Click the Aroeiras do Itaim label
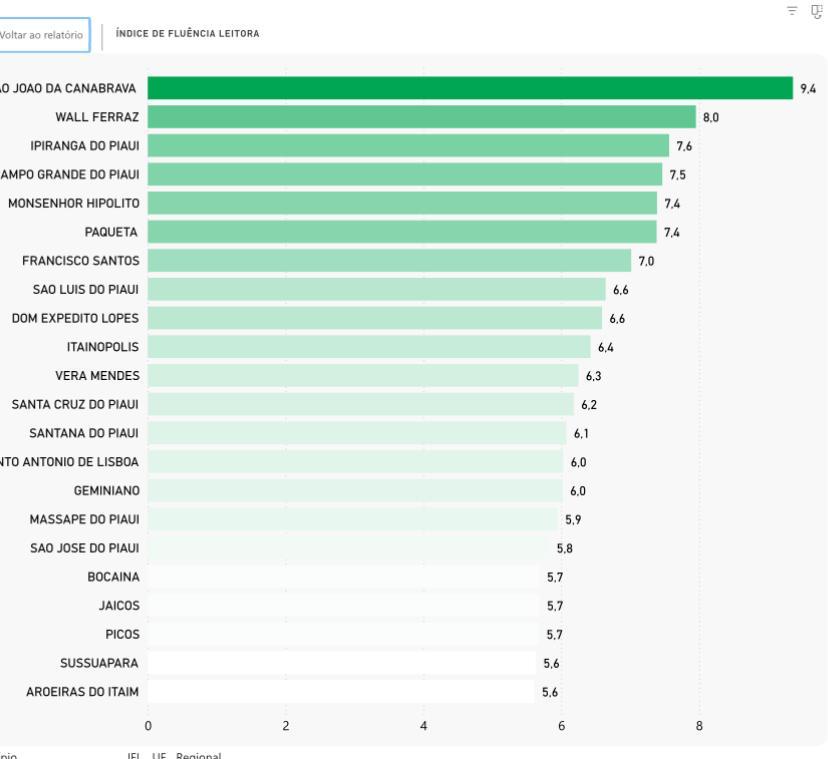 [82, 692]
